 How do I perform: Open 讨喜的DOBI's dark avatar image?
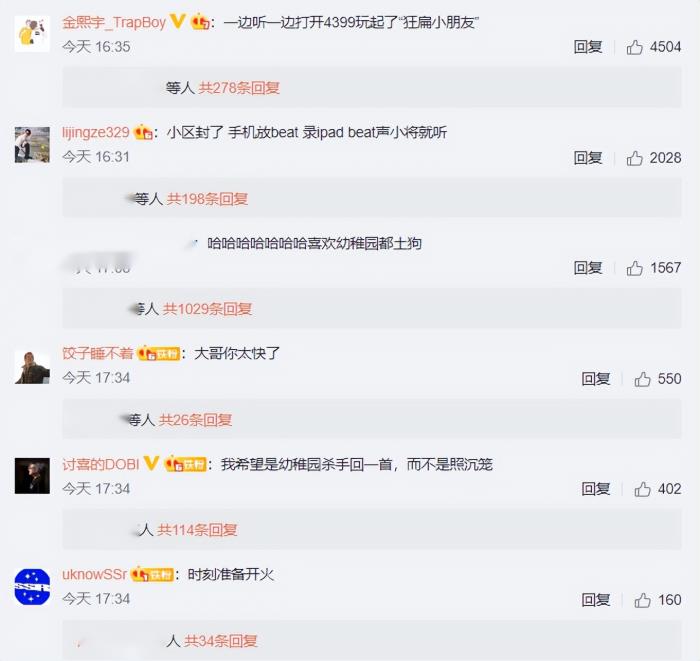click(32, 476)
